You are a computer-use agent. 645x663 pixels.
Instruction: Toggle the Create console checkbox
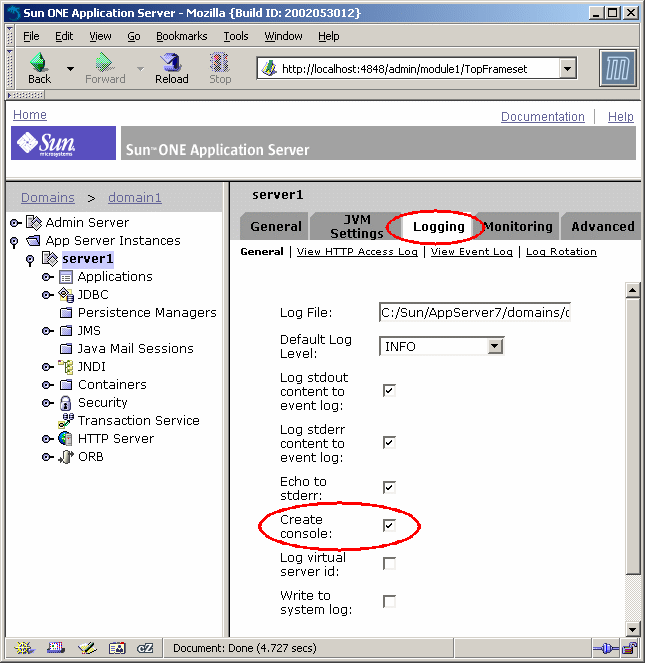coord(389,525)
